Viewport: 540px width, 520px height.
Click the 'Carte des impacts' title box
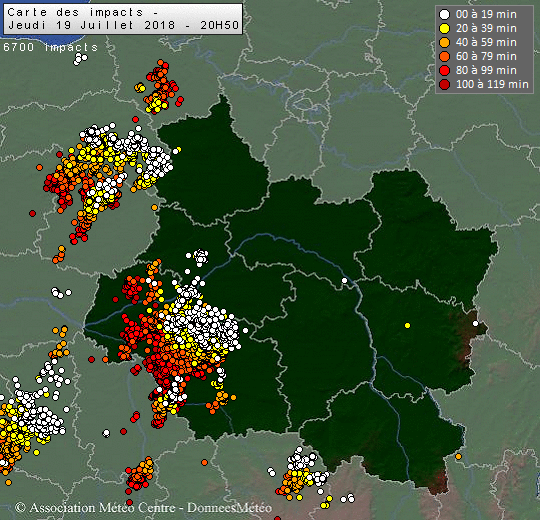(x=123, y=19)
